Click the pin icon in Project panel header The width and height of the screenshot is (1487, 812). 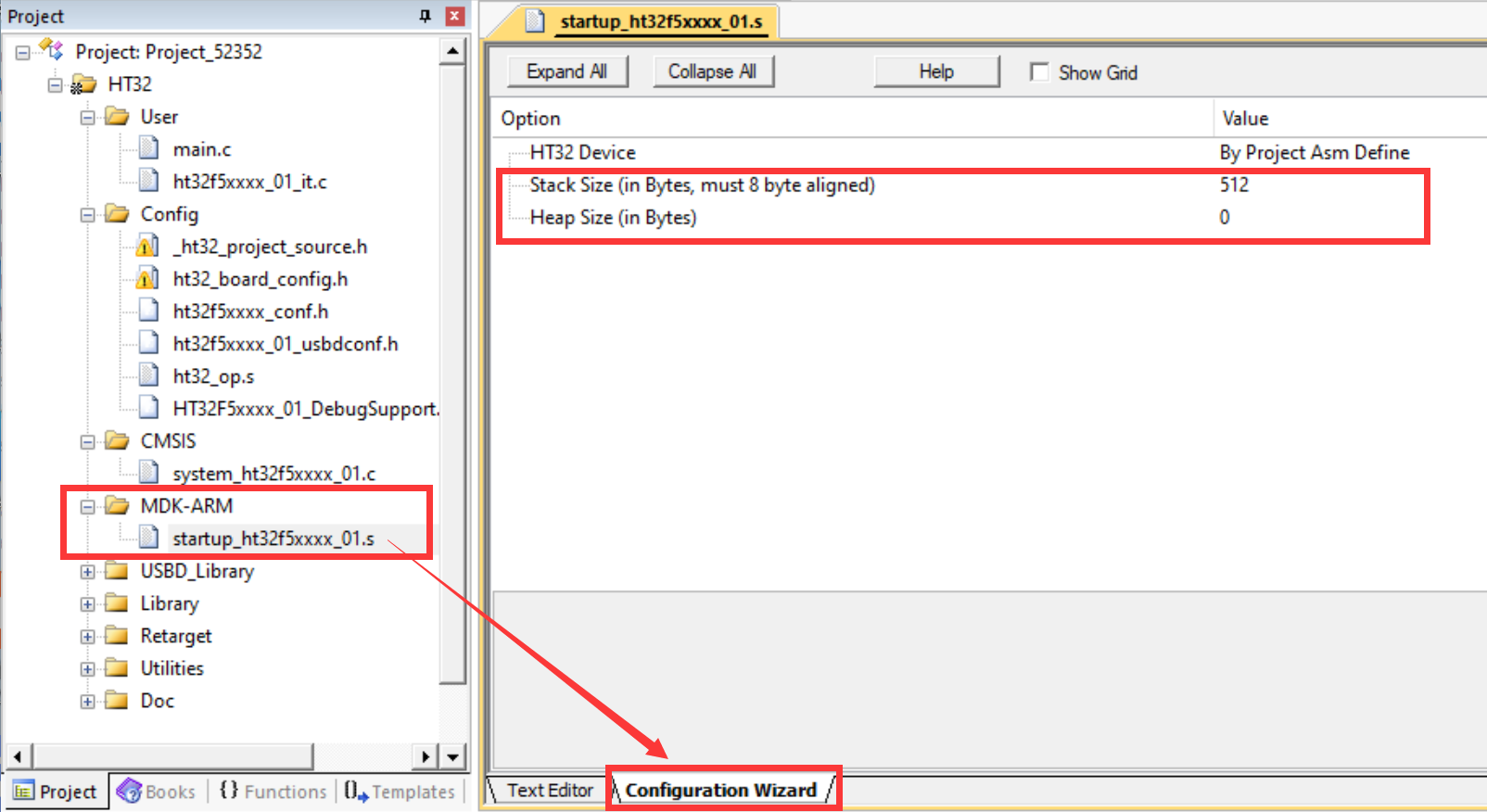pyautogui.click(x=426, y=16)
